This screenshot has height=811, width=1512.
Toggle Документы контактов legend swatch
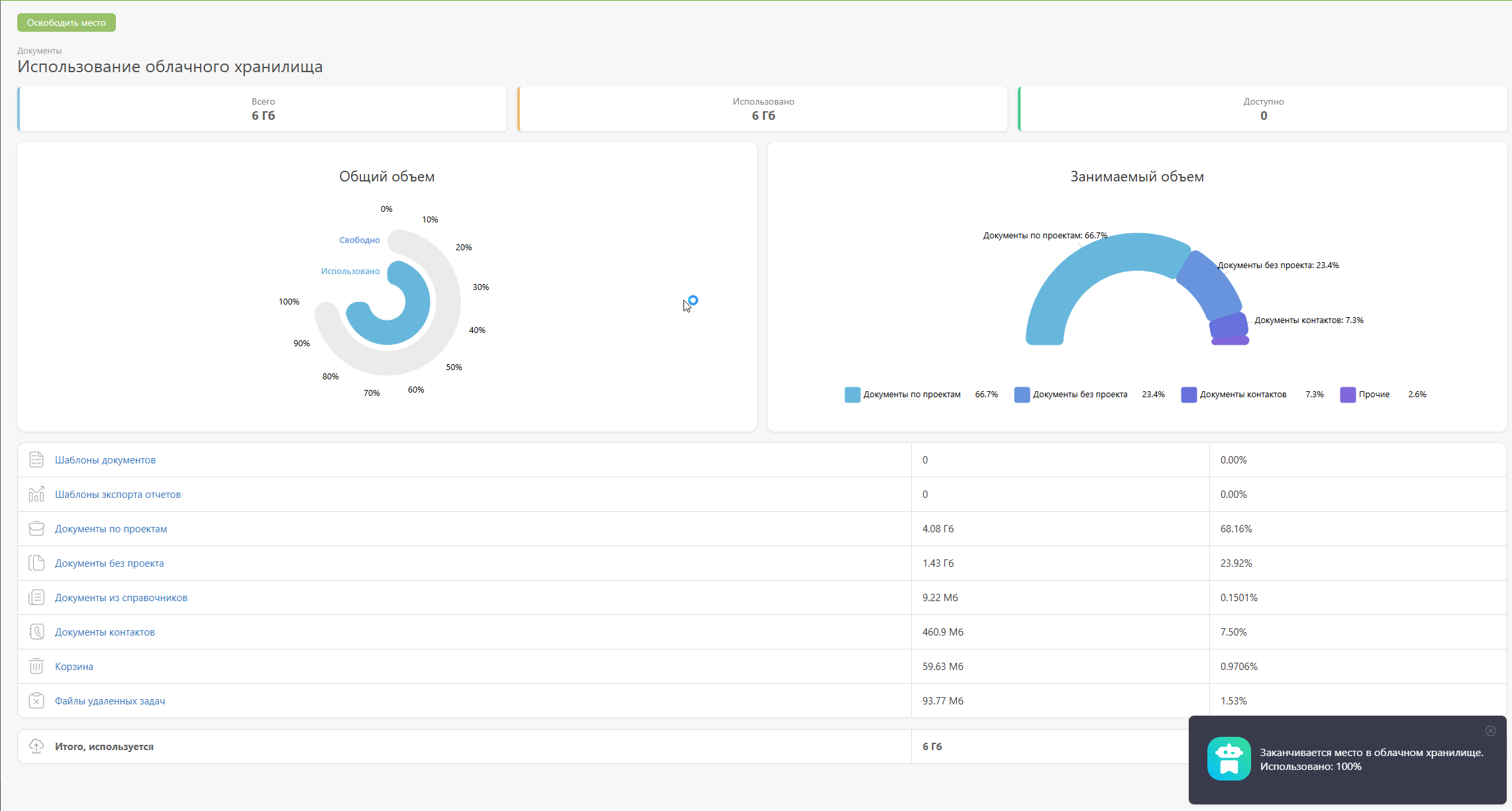coord(1189,395)
